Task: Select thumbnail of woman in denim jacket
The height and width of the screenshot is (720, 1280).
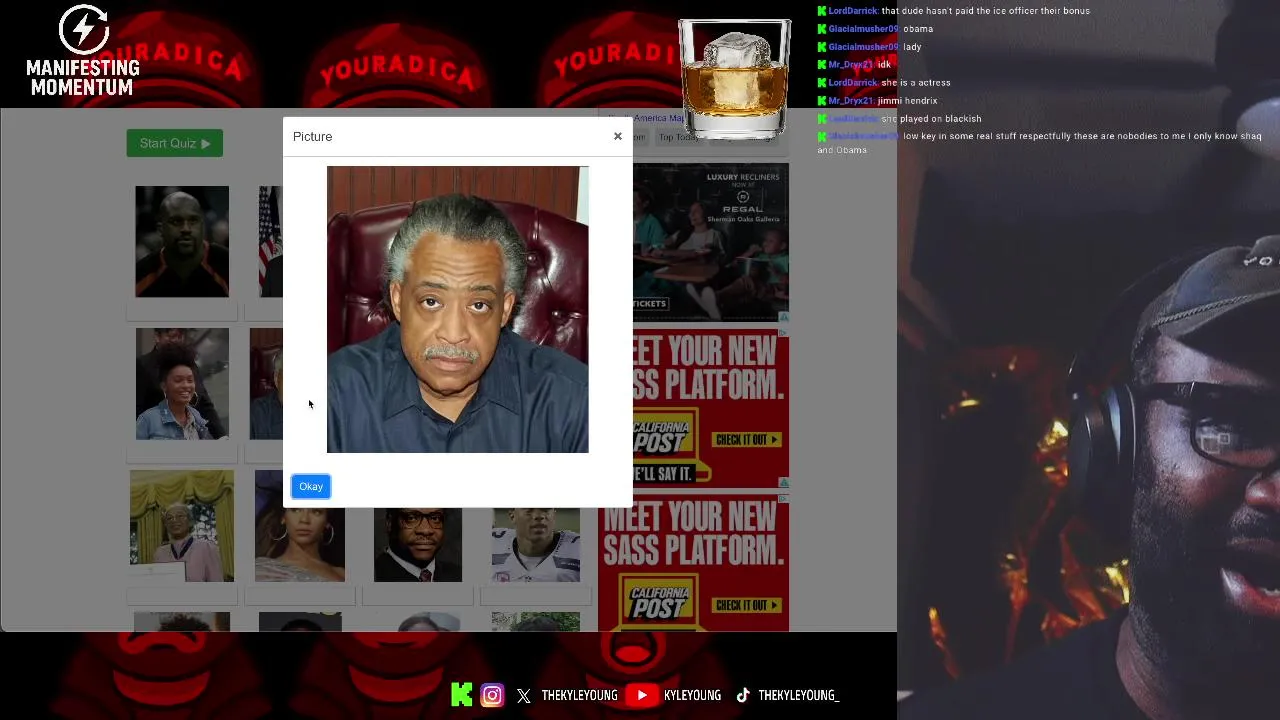Action: pyautogui.click(x=182, y=384)
